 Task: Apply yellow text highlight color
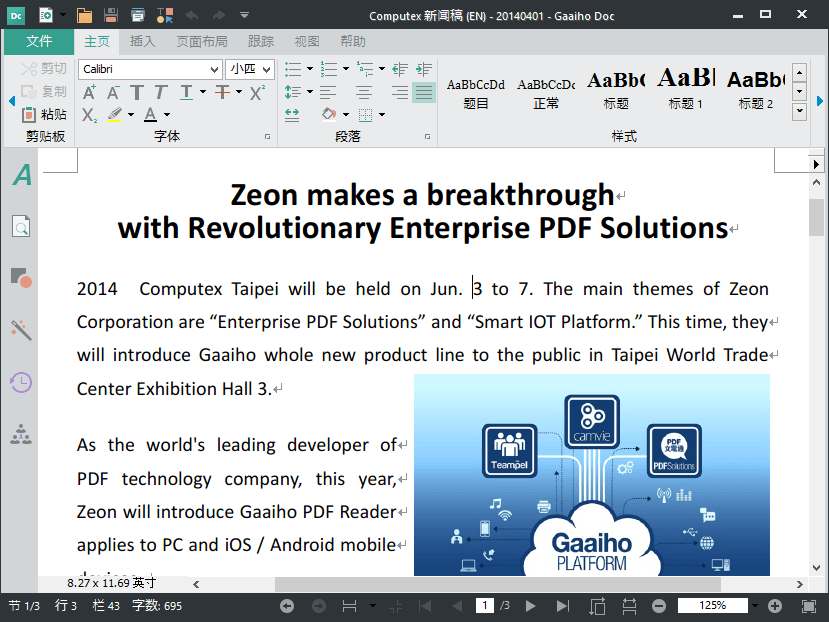point(115,114)
